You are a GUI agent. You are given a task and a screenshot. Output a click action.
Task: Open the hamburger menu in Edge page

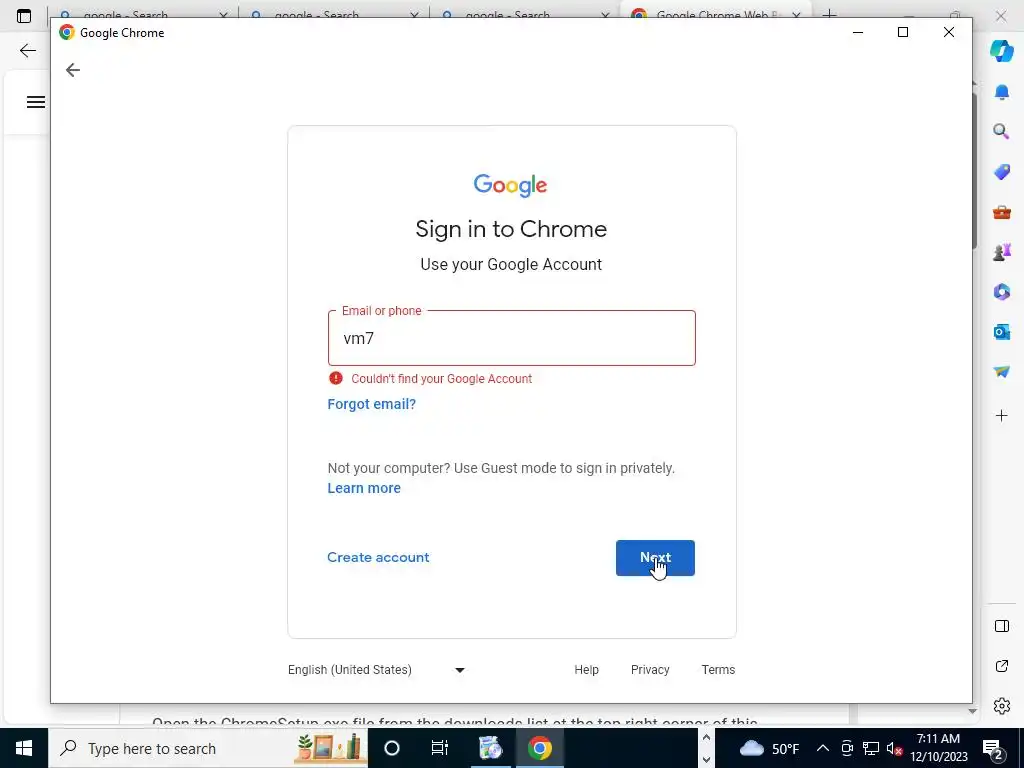coord(36,102)
